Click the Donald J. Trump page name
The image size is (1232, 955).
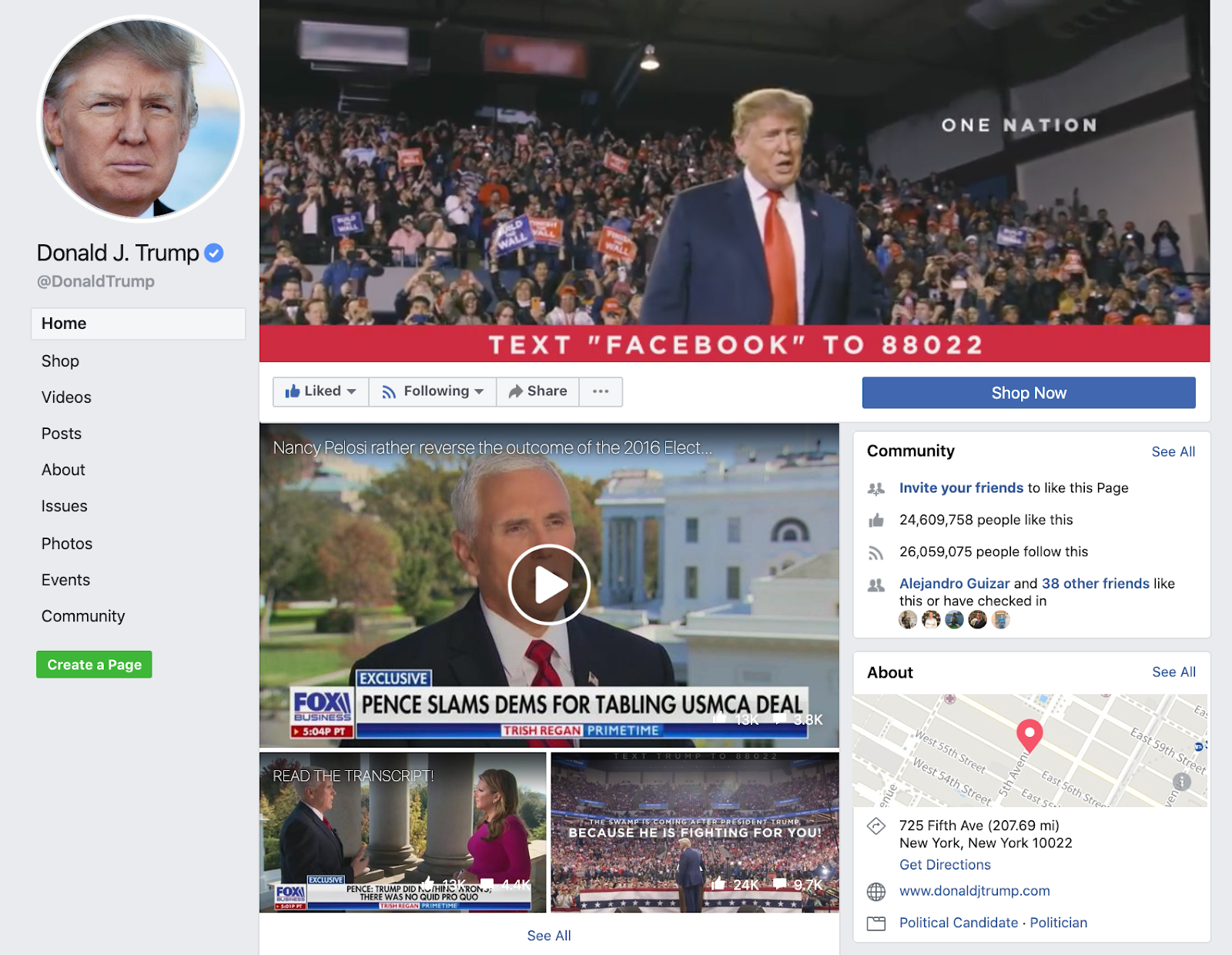tap(118, 253)
